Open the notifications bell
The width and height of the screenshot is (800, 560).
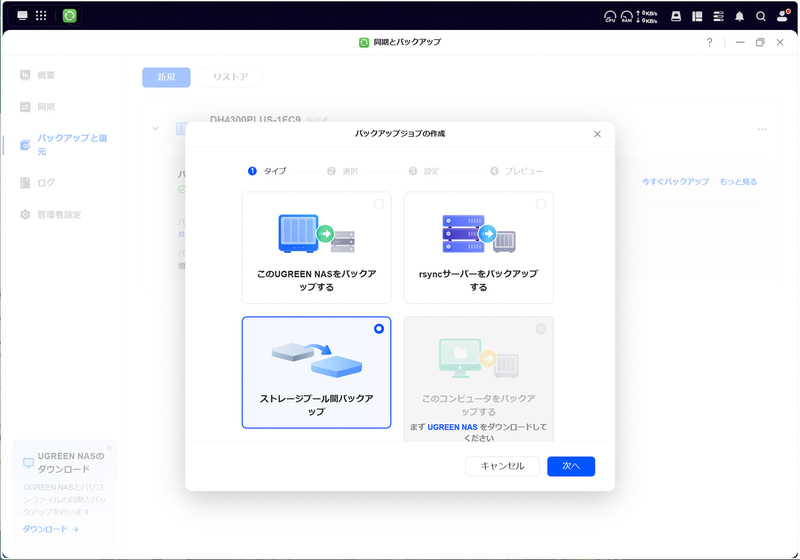tap(739, 16)
